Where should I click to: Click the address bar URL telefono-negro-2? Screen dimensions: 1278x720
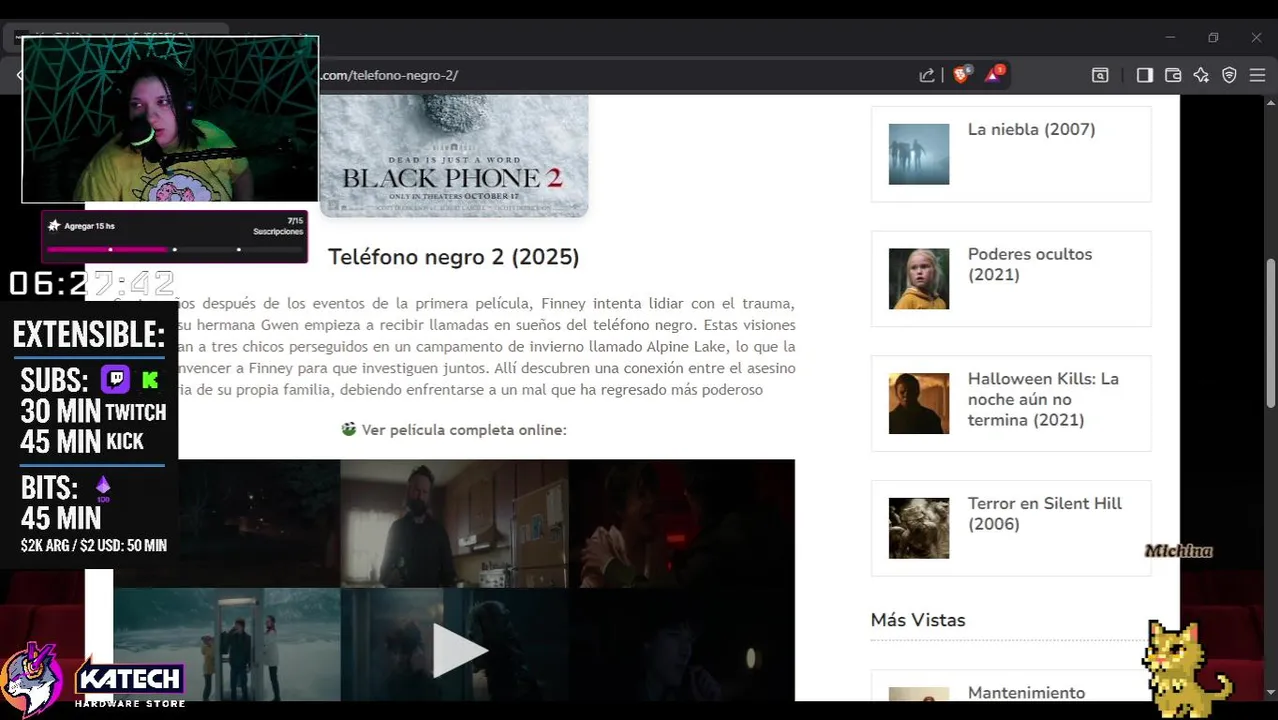point(389,75)
